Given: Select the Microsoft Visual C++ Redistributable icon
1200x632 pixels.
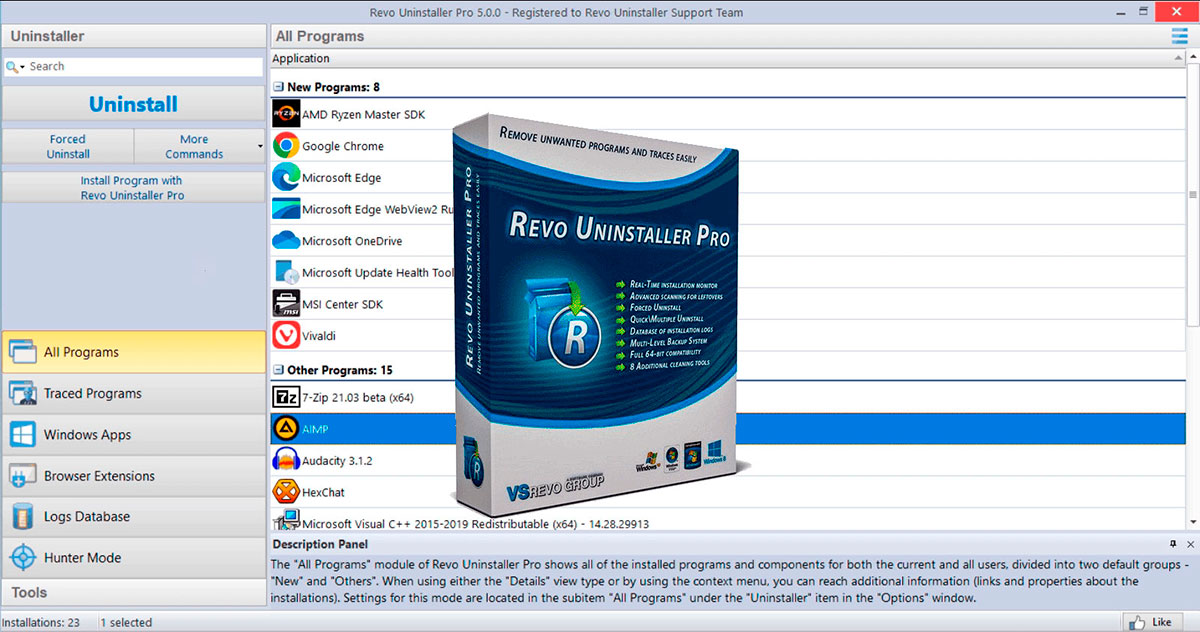Looking at the screenshot, I should tap(286, 521).
